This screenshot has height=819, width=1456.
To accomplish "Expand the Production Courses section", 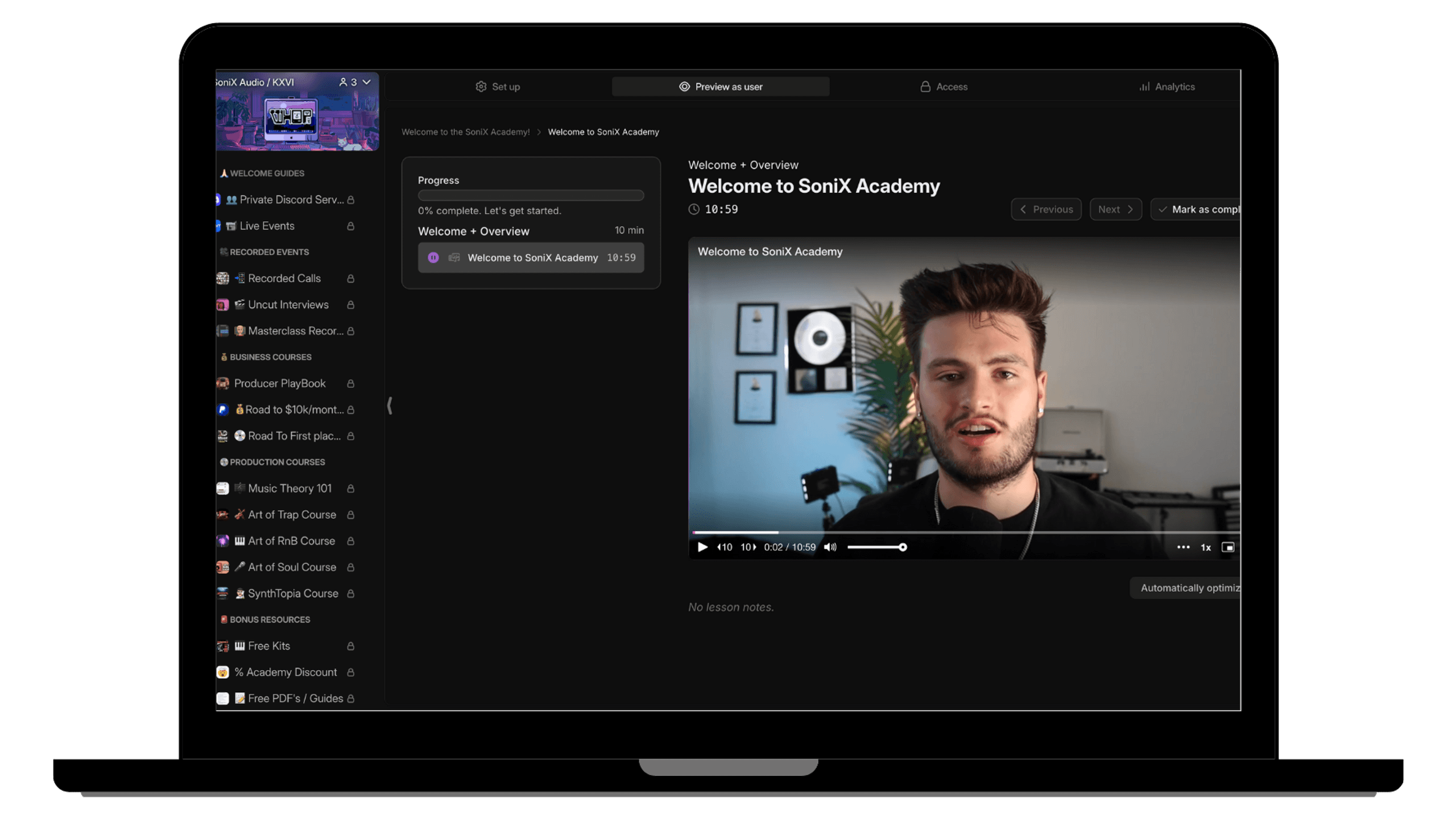I will pyautogui.click(x=277, y=462).
